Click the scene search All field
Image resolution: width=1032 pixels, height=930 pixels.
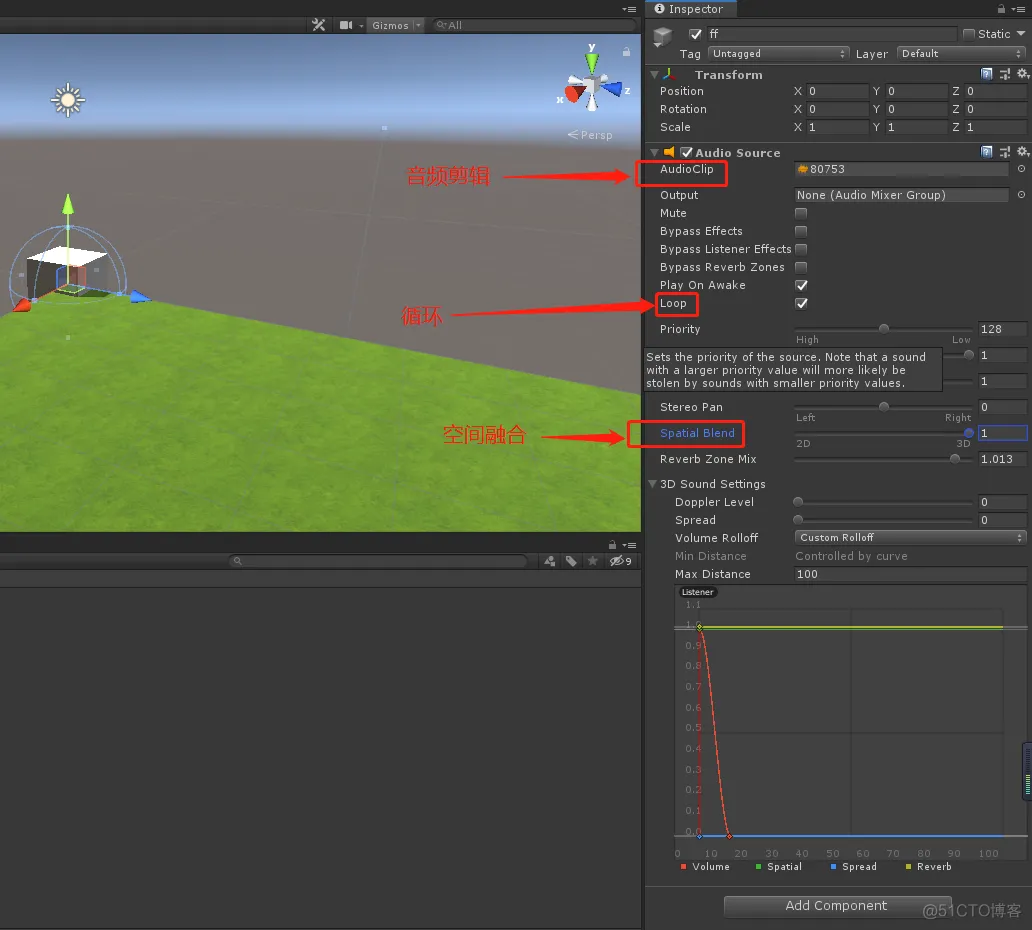(533, 25)
